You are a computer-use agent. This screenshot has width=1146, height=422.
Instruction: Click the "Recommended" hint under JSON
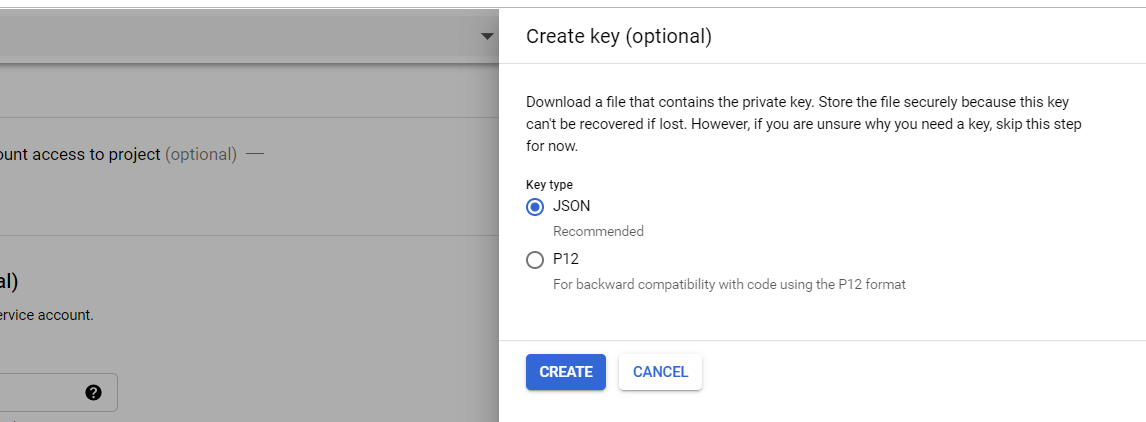coord(598,231)
